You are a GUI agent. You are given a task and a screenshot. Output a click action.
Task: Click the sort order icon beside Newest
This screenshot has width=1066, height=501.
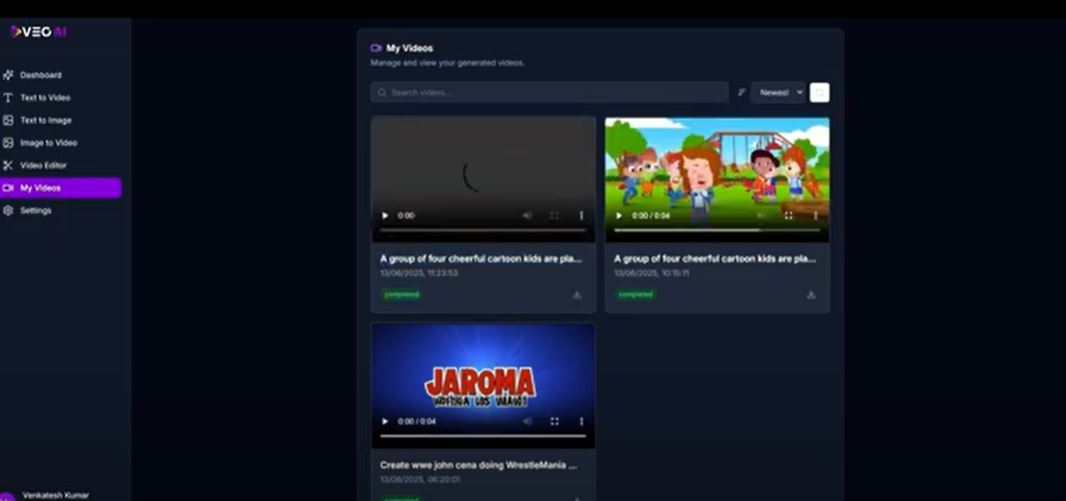[x=742, y=92]
